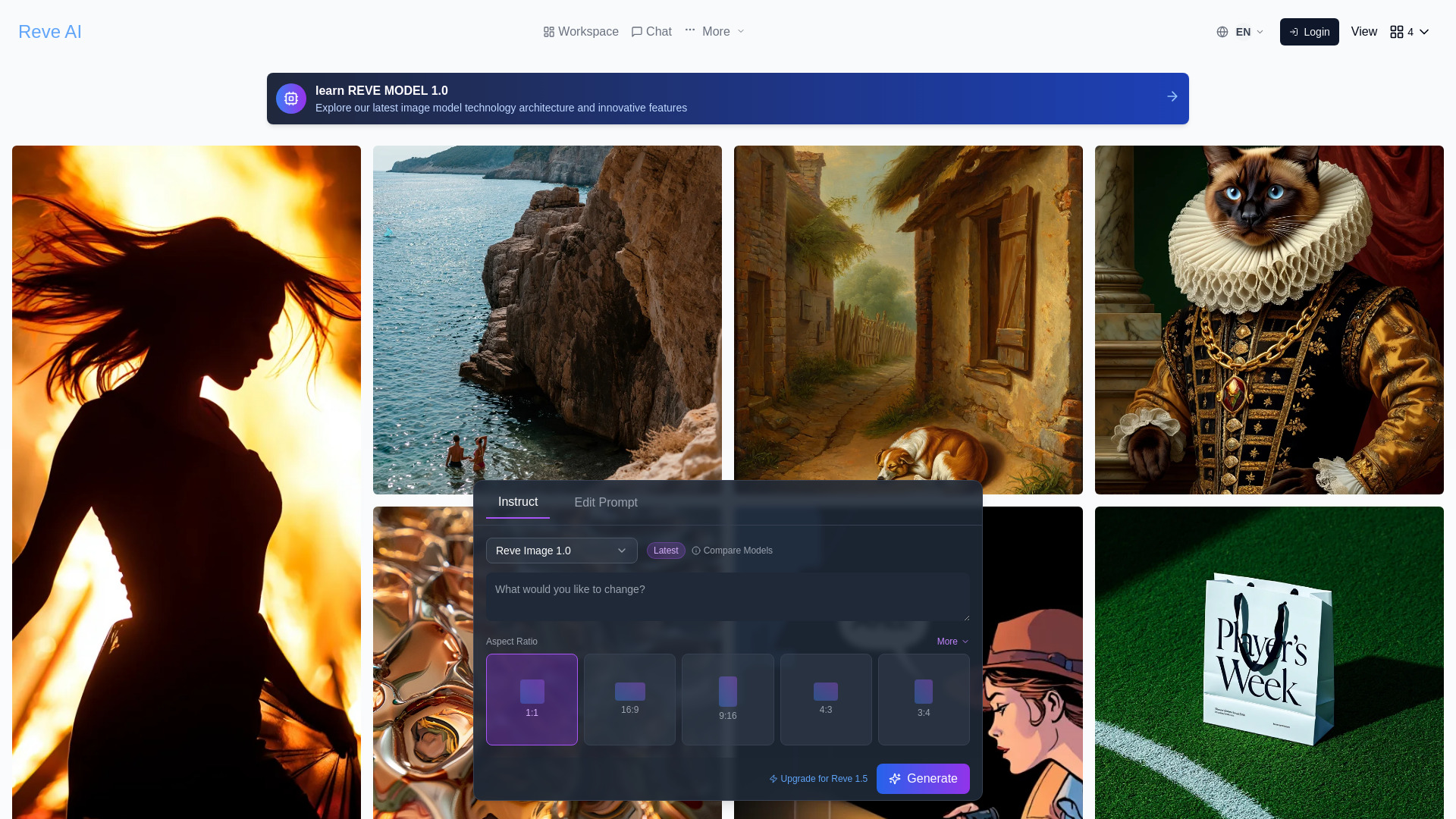Expand the 4 view count dropdown
This screenshot has width=1456, height=819.
(1410, 31)
